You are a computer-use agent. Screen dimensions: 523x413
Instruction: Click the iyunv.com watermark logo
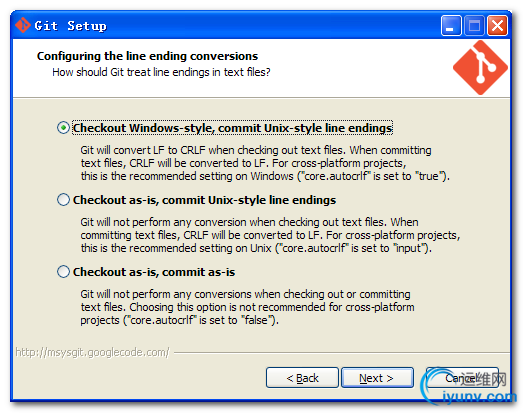(x=468, y=387)
